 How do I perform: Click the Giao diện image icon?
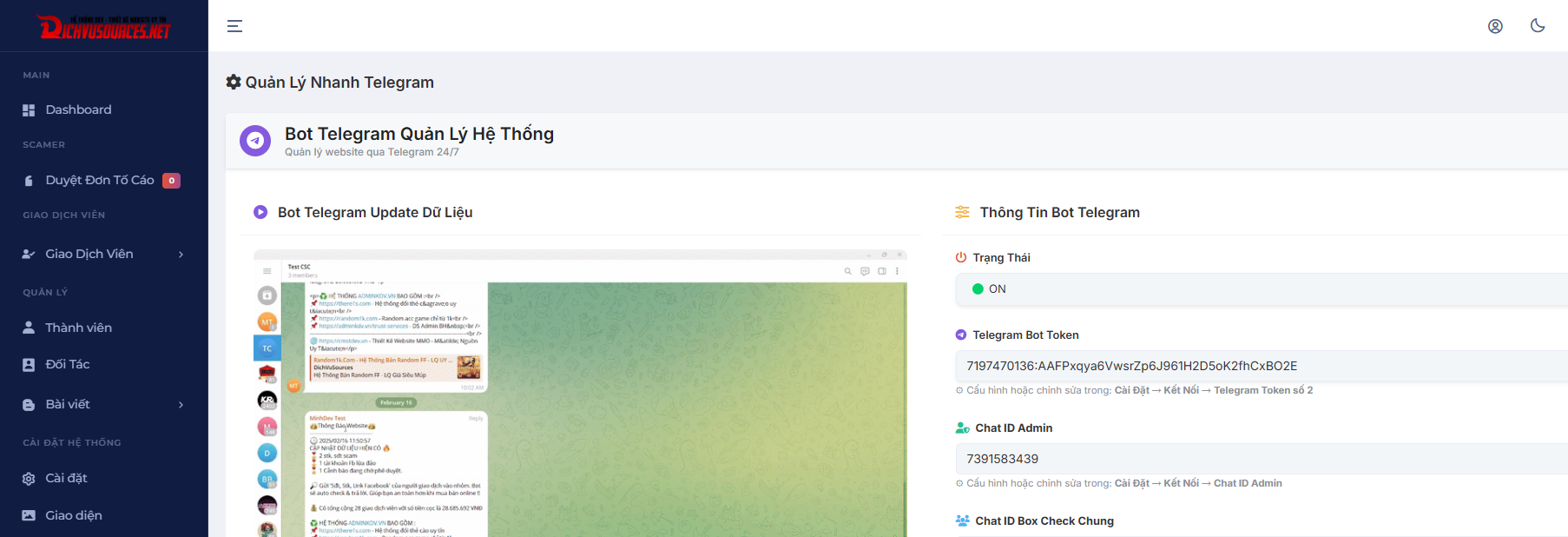(29, 515)
